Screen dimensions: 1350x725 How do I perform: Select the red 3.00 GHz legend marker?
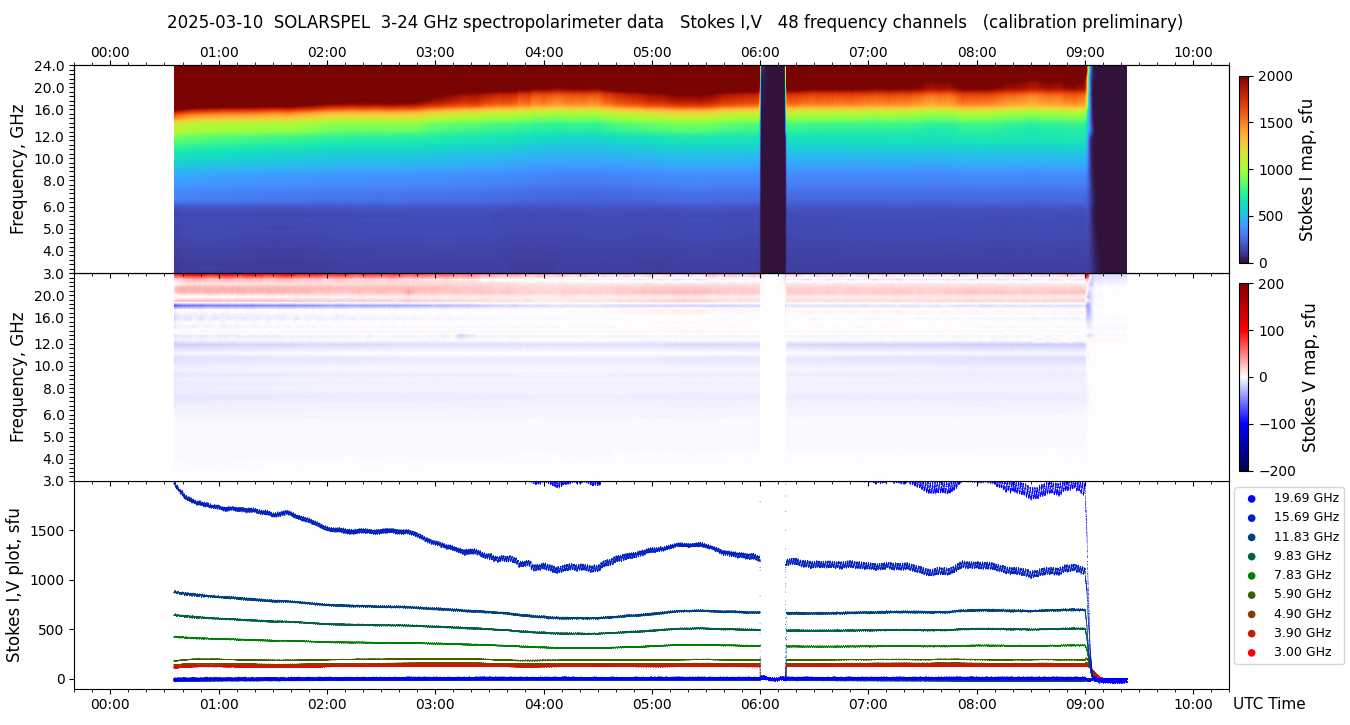[1251, 653]
